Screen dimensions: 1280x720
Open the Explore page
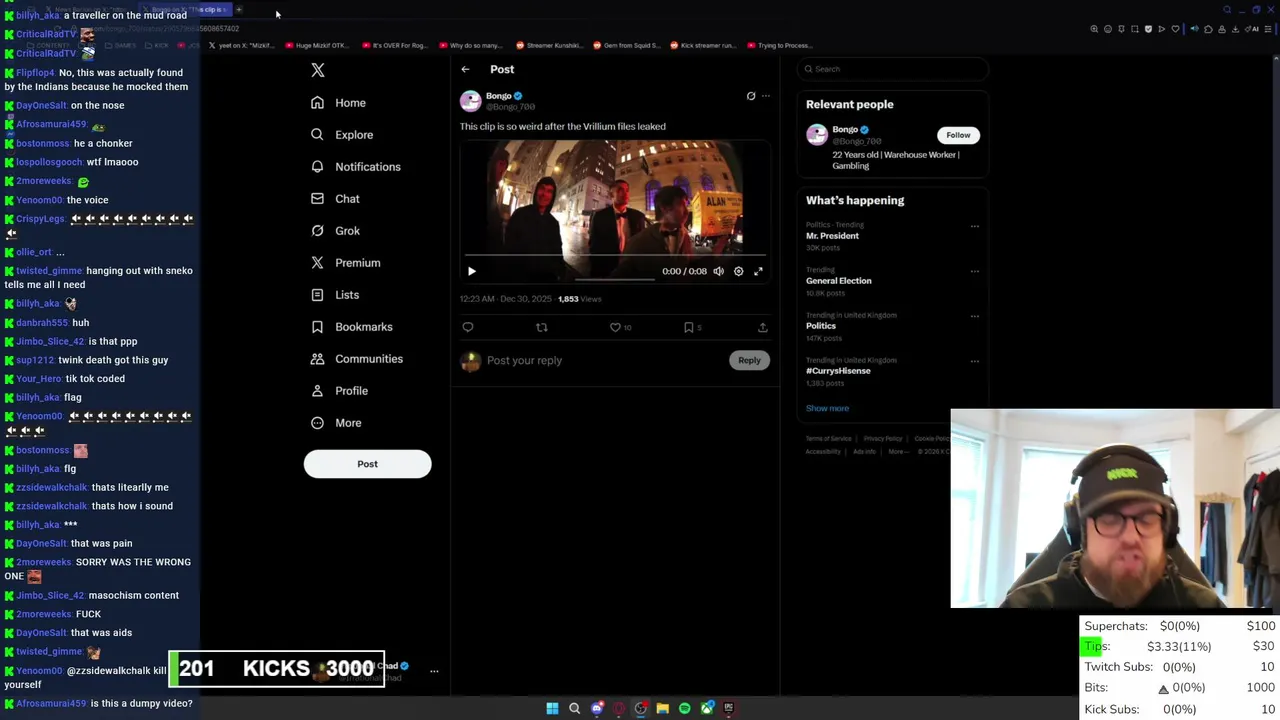(x=341, y=135)
